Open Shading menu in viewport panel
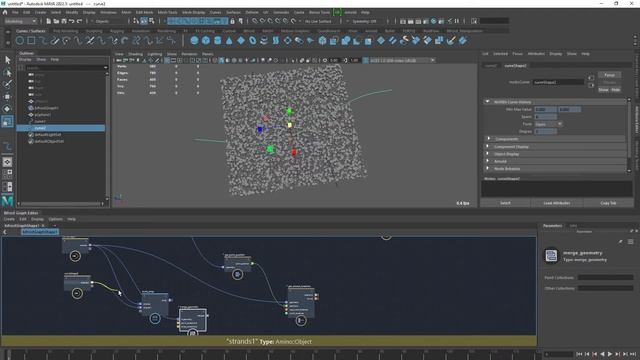Image resolution: width=640 pixels, height=360 pixels. pyautogui.click(x=136, y=54)
